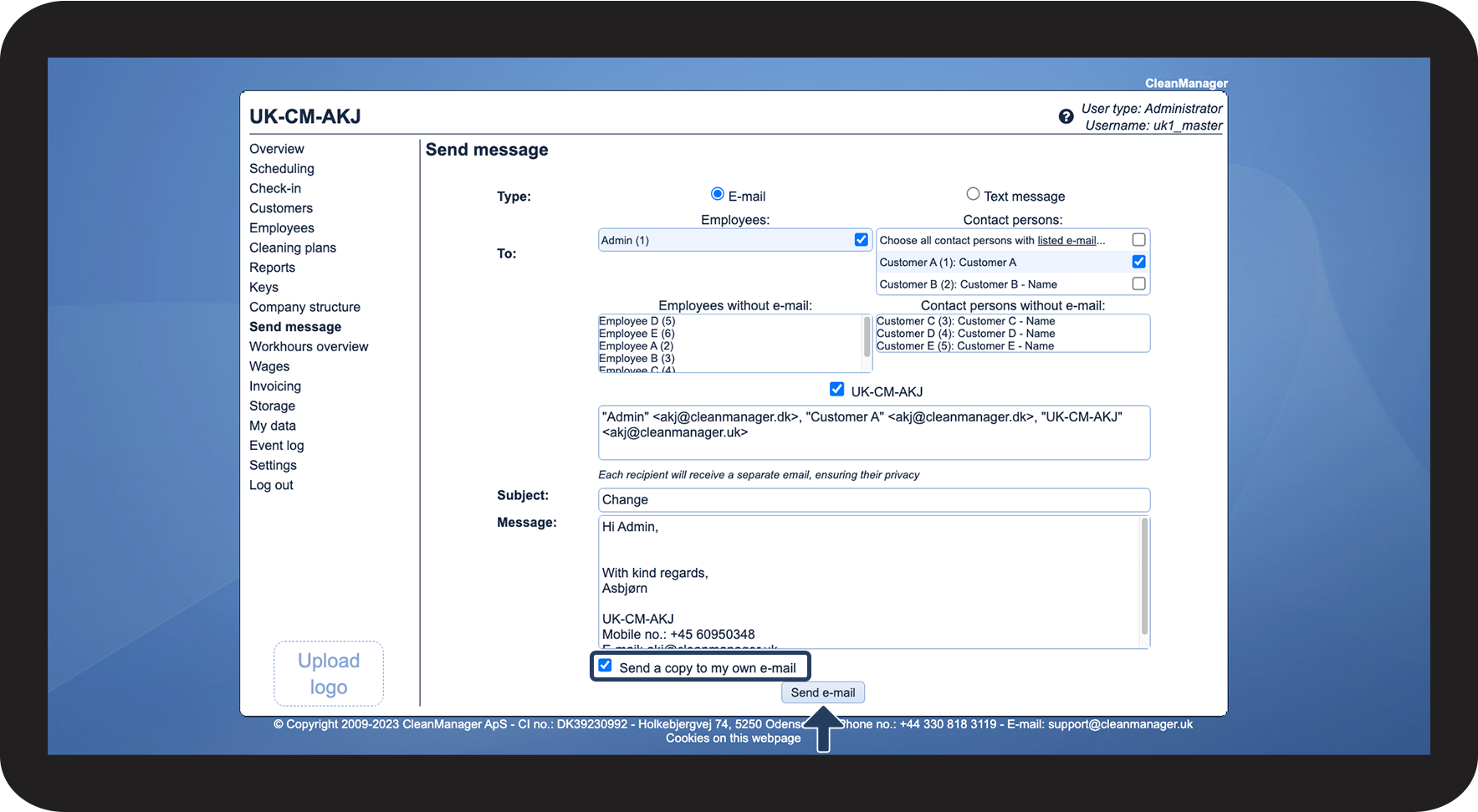Open the Customers section
Screen dimensions: 1478x812
point(281,208)
